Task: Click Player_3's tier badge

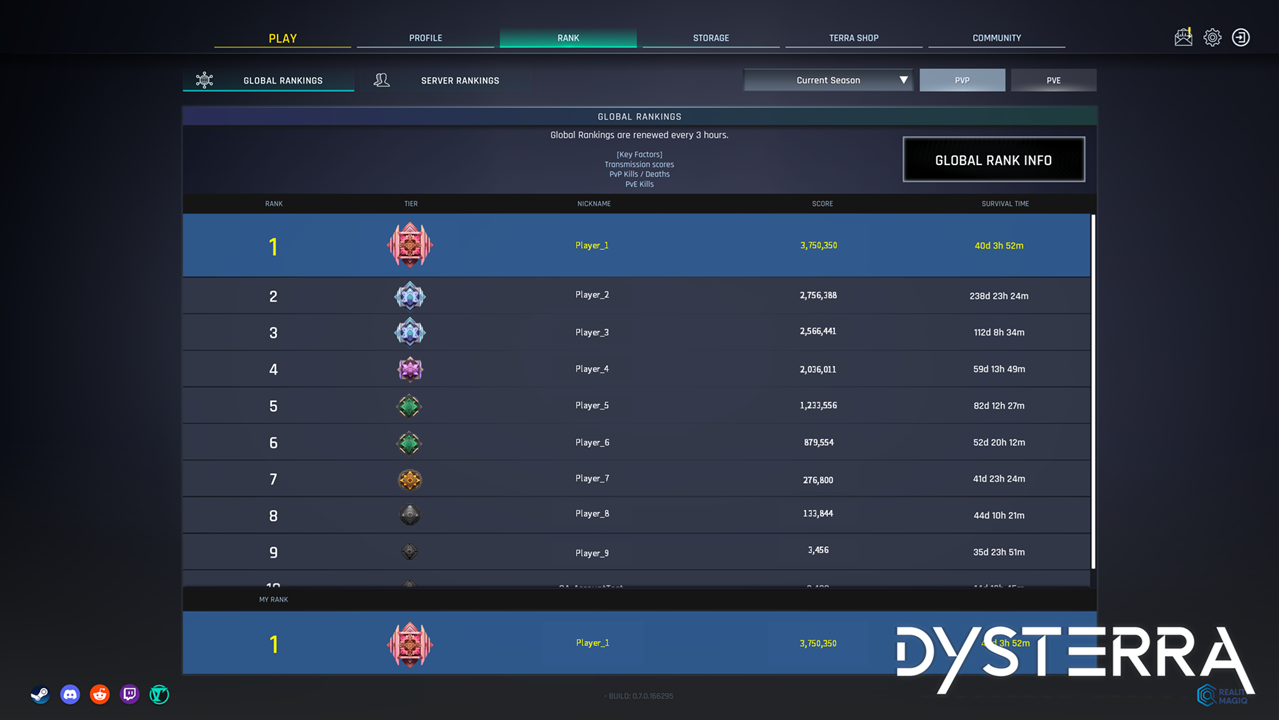Action: tap(410, 332)
